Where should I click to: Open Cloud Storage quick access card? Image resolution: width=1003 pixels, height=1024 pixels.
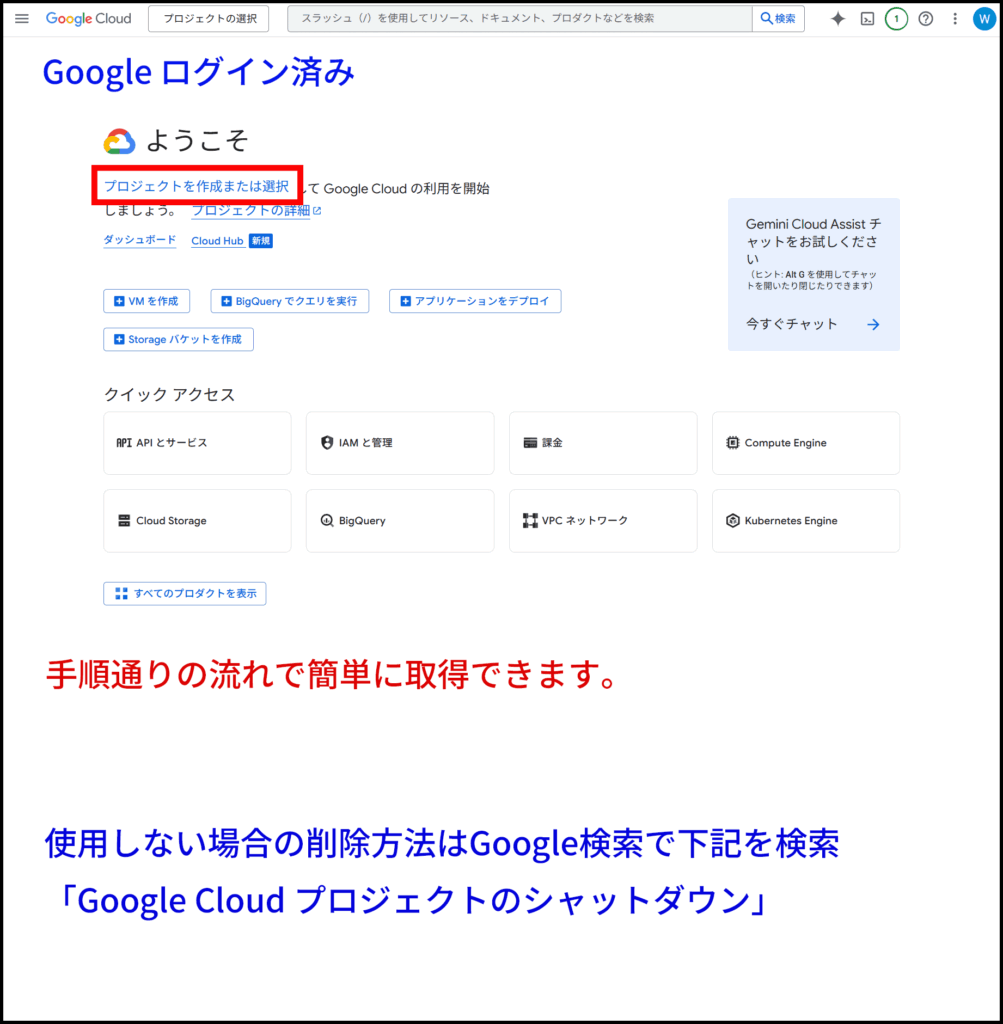197,520
